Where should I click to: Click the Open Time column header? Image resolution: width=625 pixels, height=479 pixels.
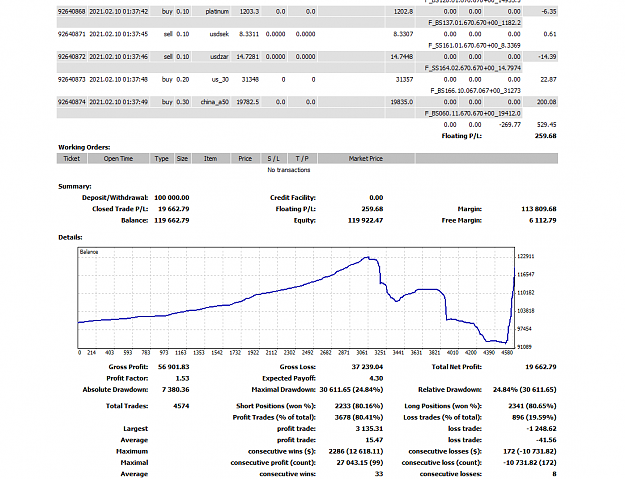(118, 159)
